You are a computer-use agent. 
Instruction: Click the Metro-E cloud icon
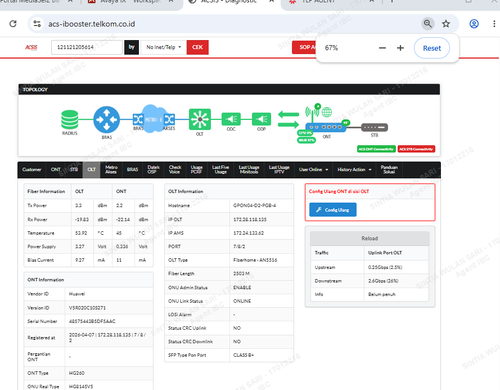tap(153, 119)
